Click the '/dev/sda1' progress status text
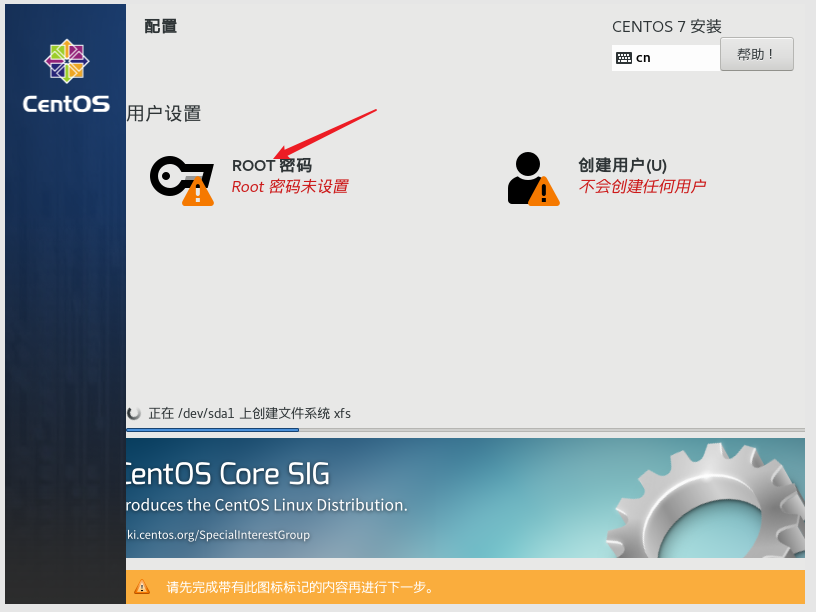The width and height of the screenshot is (816, 612). point(249,413)
